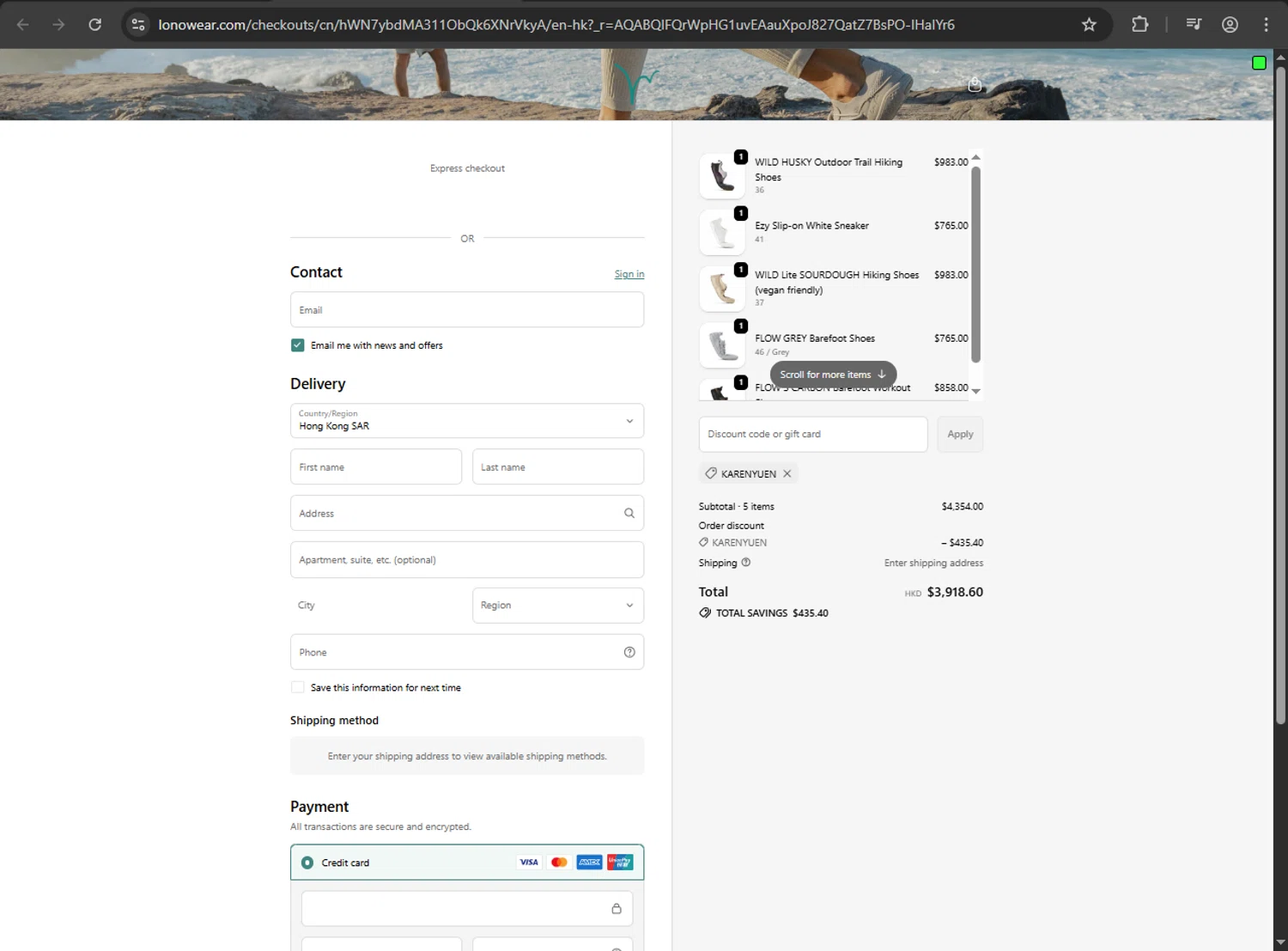Remove the KARENYUEN discount code tag
The image size is (1288, 951).
tap(787, 473)
